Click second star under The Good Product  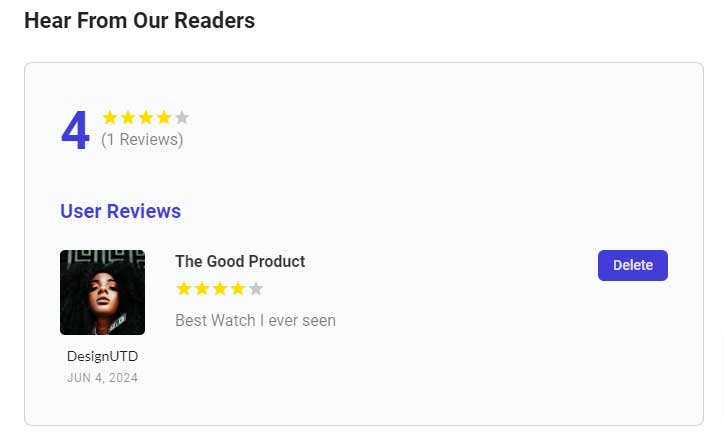[202, 289]
